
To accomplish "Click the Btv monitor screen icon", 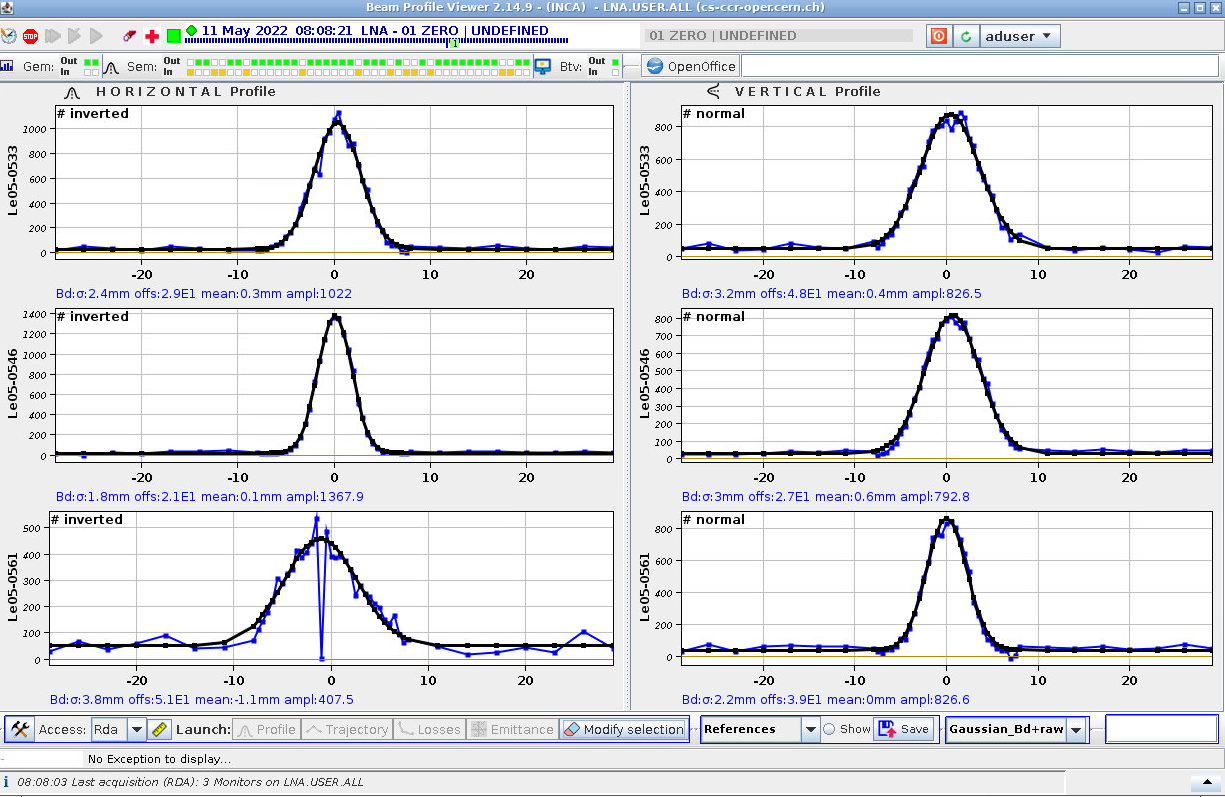I will [x=543, y=66].
